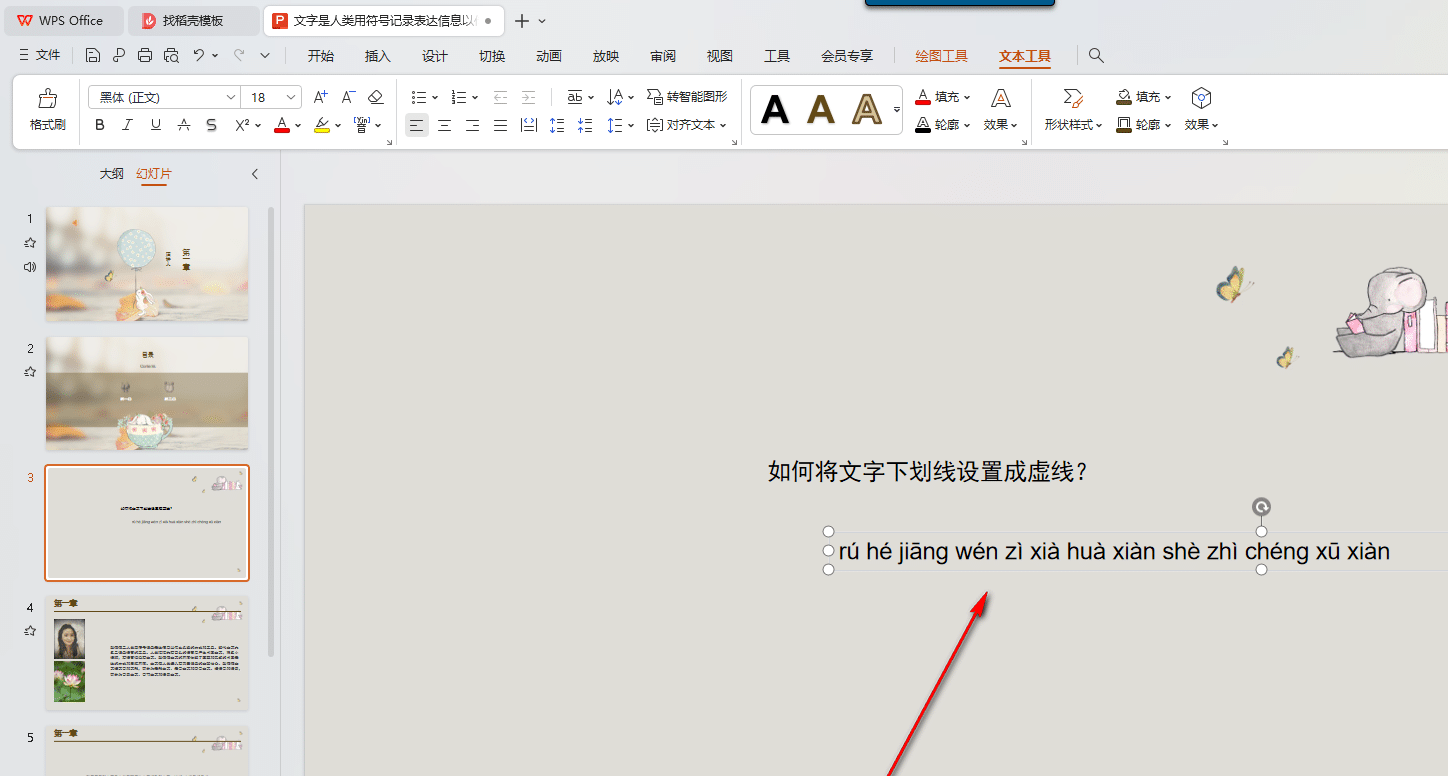1448x776 pixels.
Task: Toggle Italic formatting
Action: click(127, 125)
